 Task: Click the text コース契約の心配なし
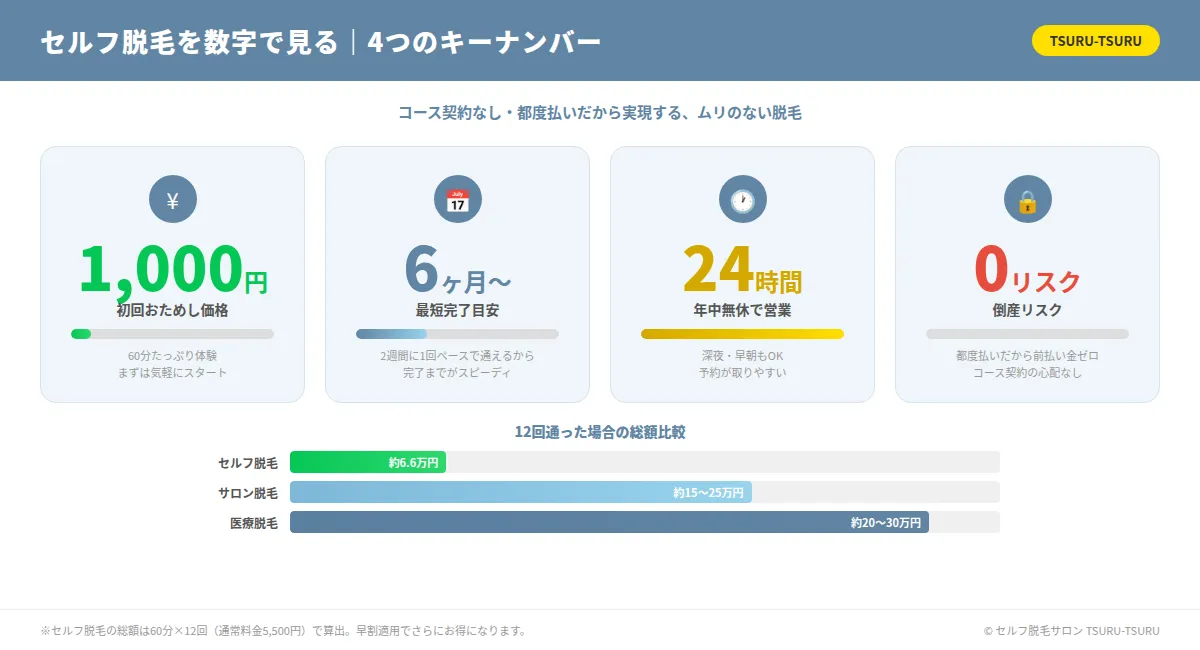(x=1027, y=373)
